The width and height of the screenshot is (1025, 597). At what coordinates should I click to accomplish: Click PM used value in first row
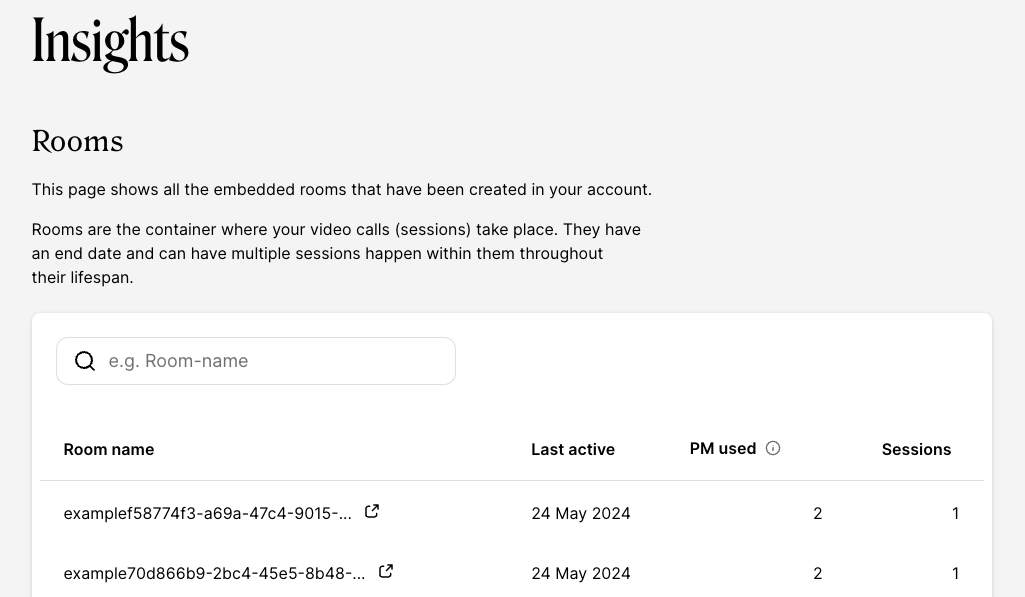[x=818, y=513]
